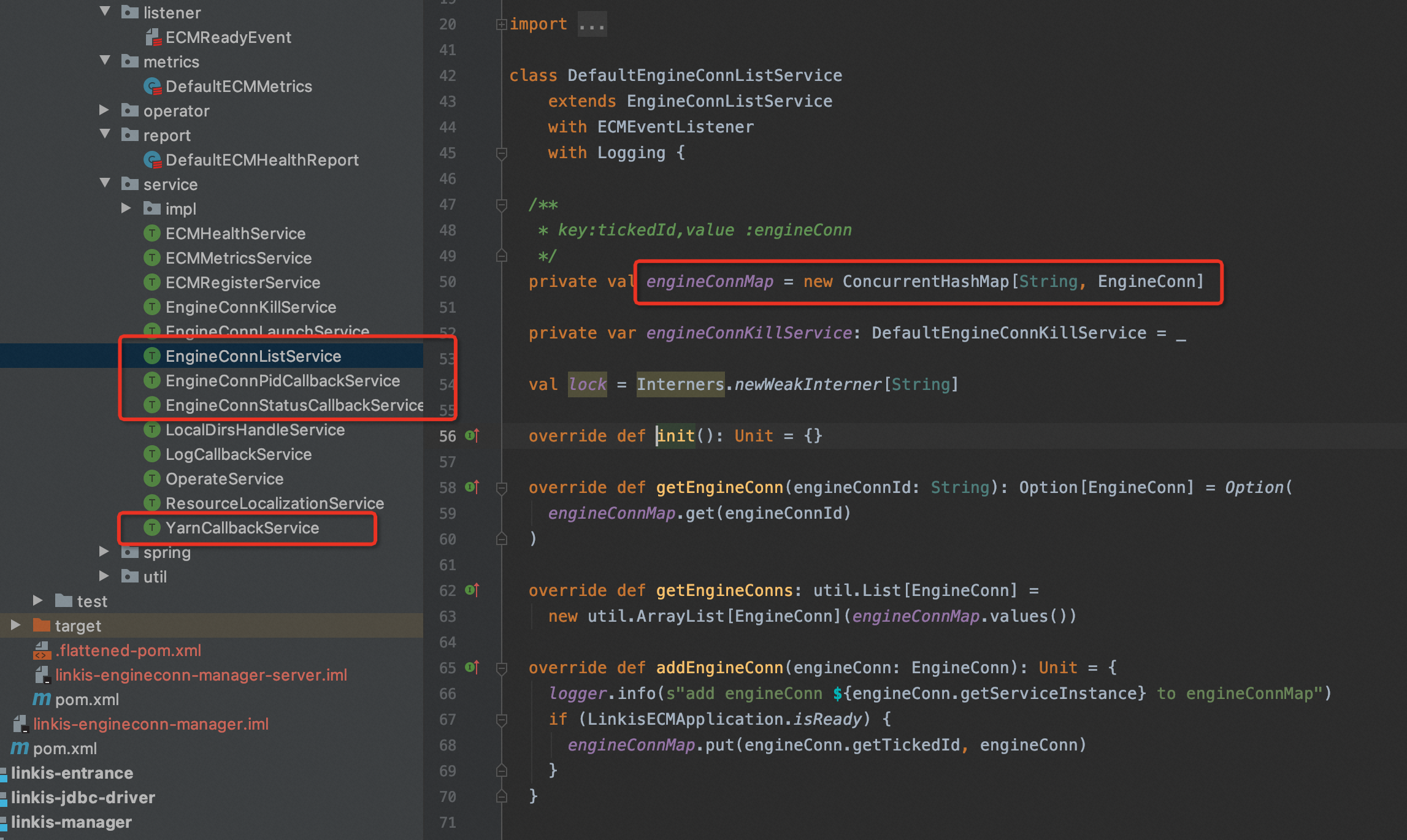
Task: Collapse the class body fold at line 45
Action: pos(501,153)
